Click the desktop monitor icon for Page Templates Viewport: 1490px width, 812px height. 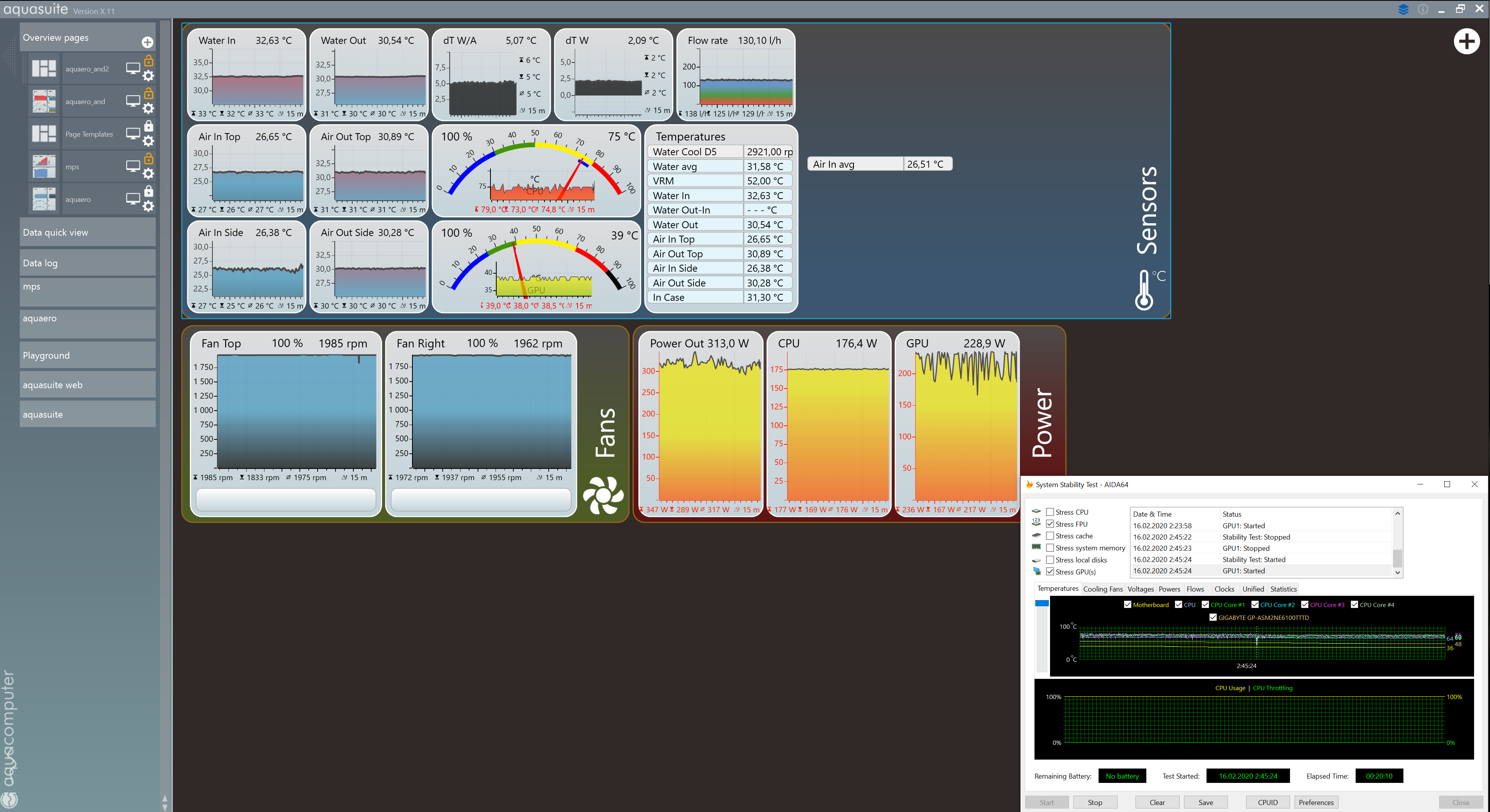coord(132,134)
